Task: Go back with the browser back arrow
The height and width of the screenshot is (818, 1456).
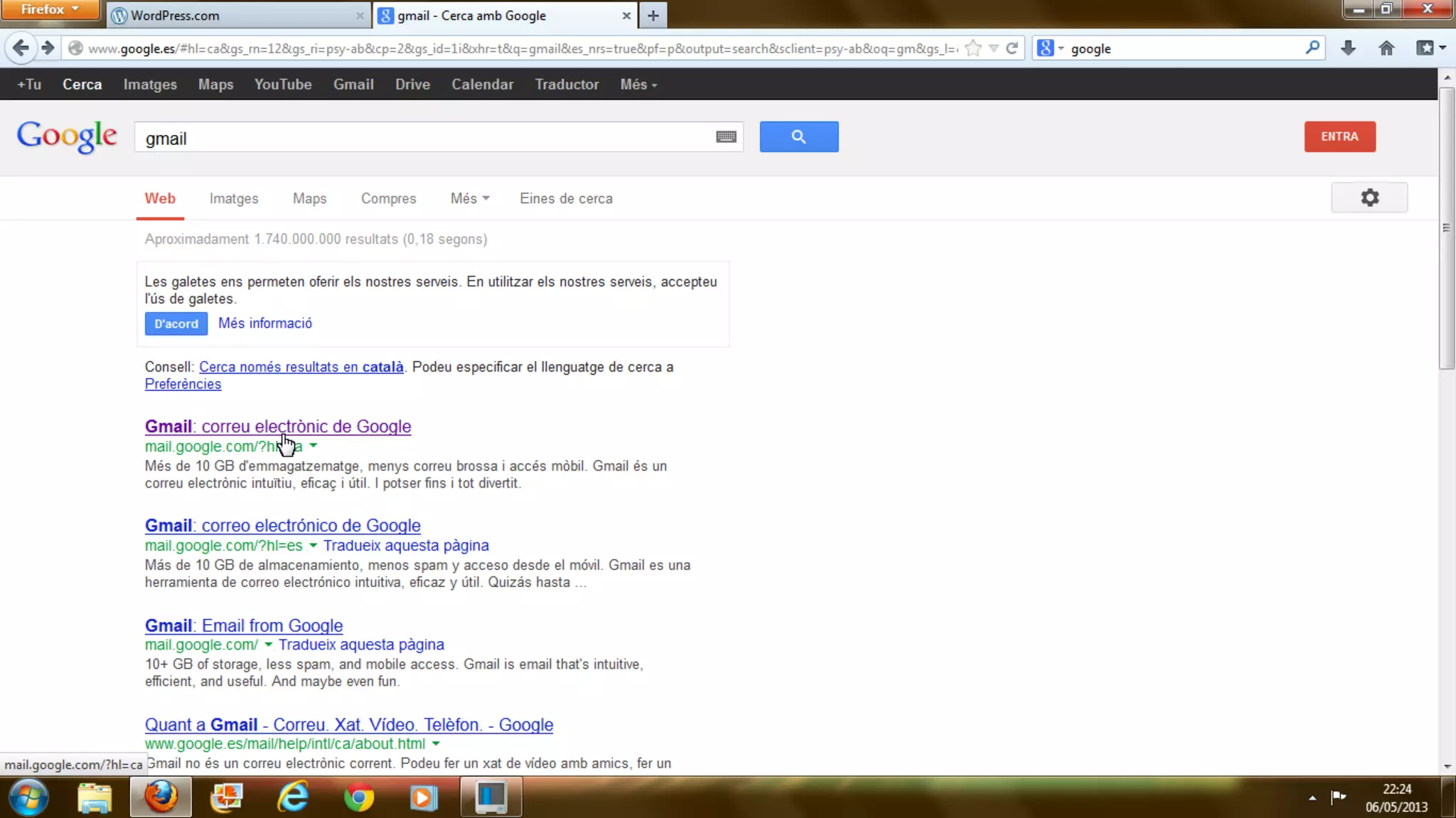Action: pos(21,48)
